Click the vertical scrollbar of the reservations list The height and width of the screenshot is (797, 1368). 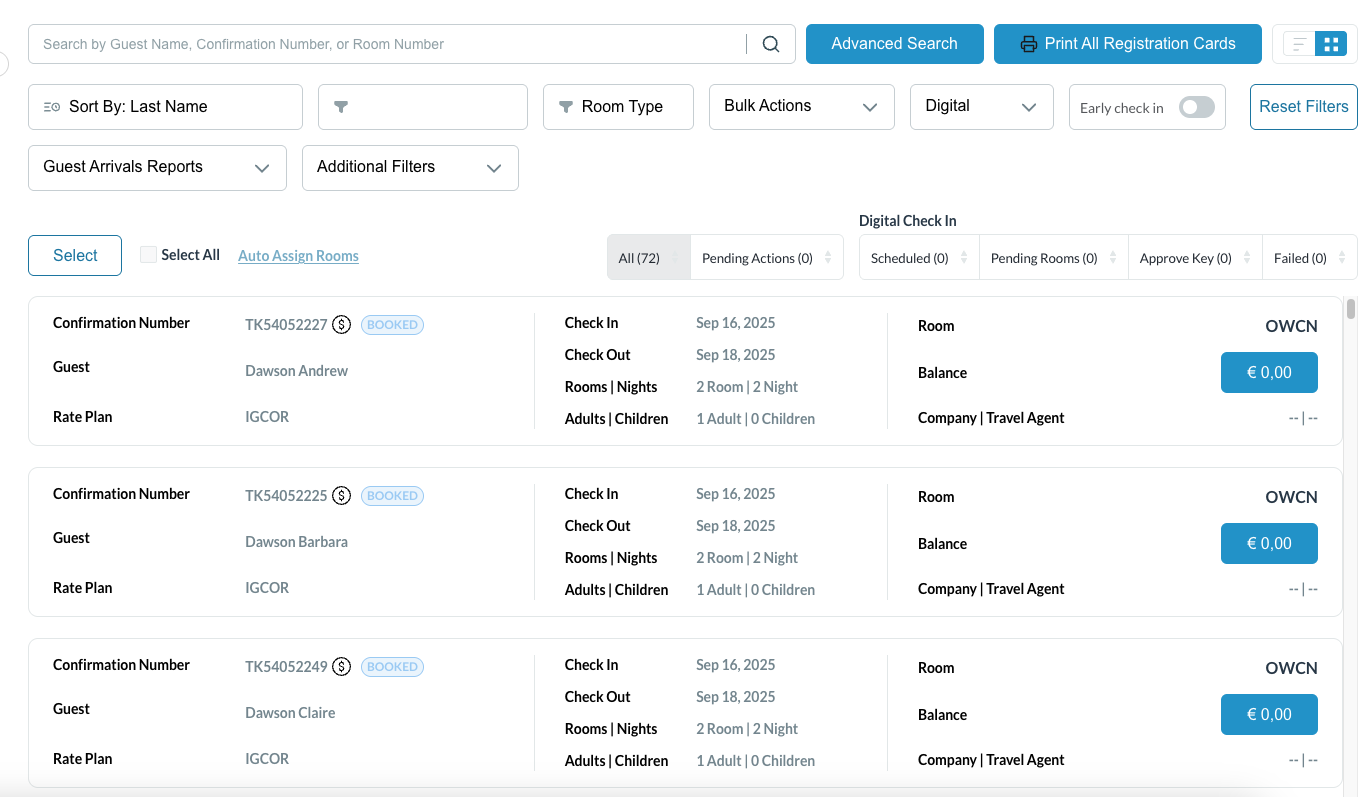coord(1351,309)
